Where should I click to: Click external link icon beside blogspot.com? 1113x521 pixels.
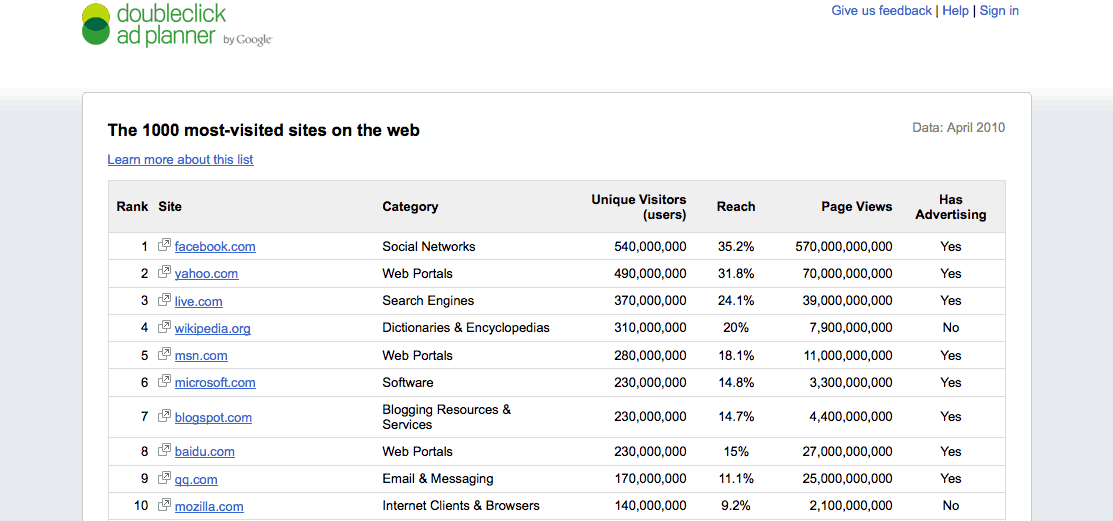(x=164, y=417)
